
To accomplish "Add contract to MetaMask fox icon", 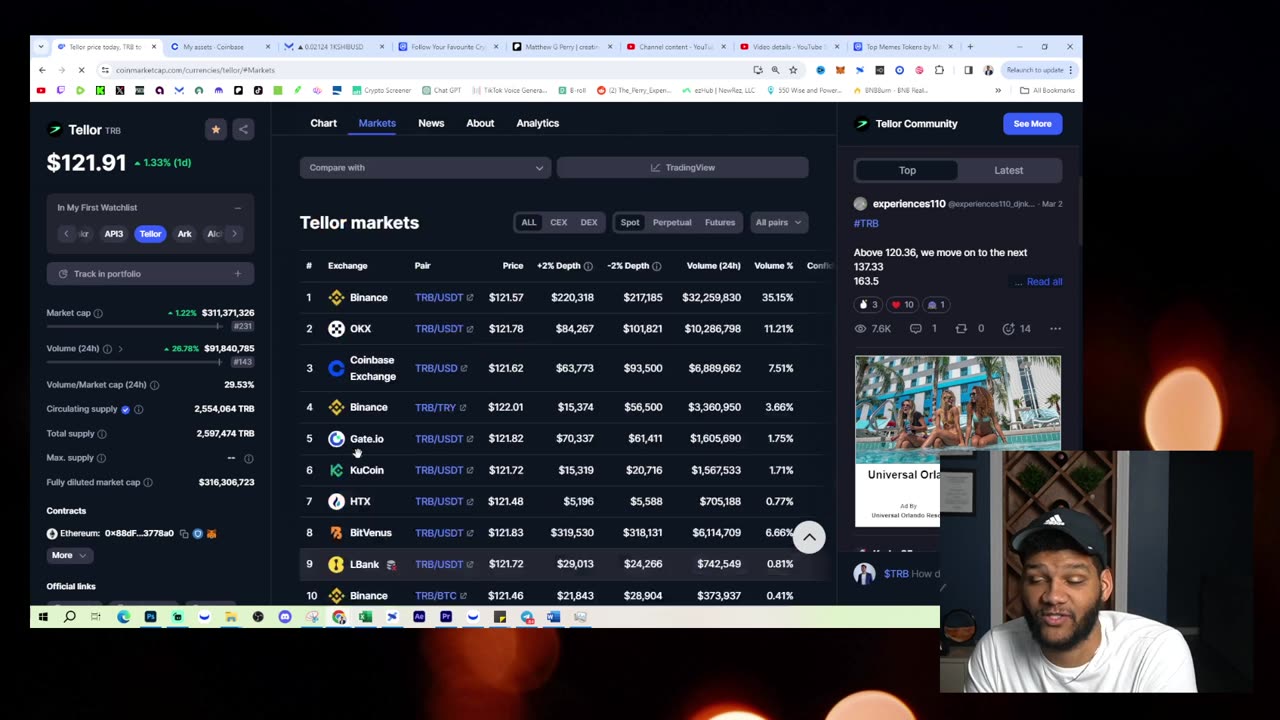I will 211,534.
